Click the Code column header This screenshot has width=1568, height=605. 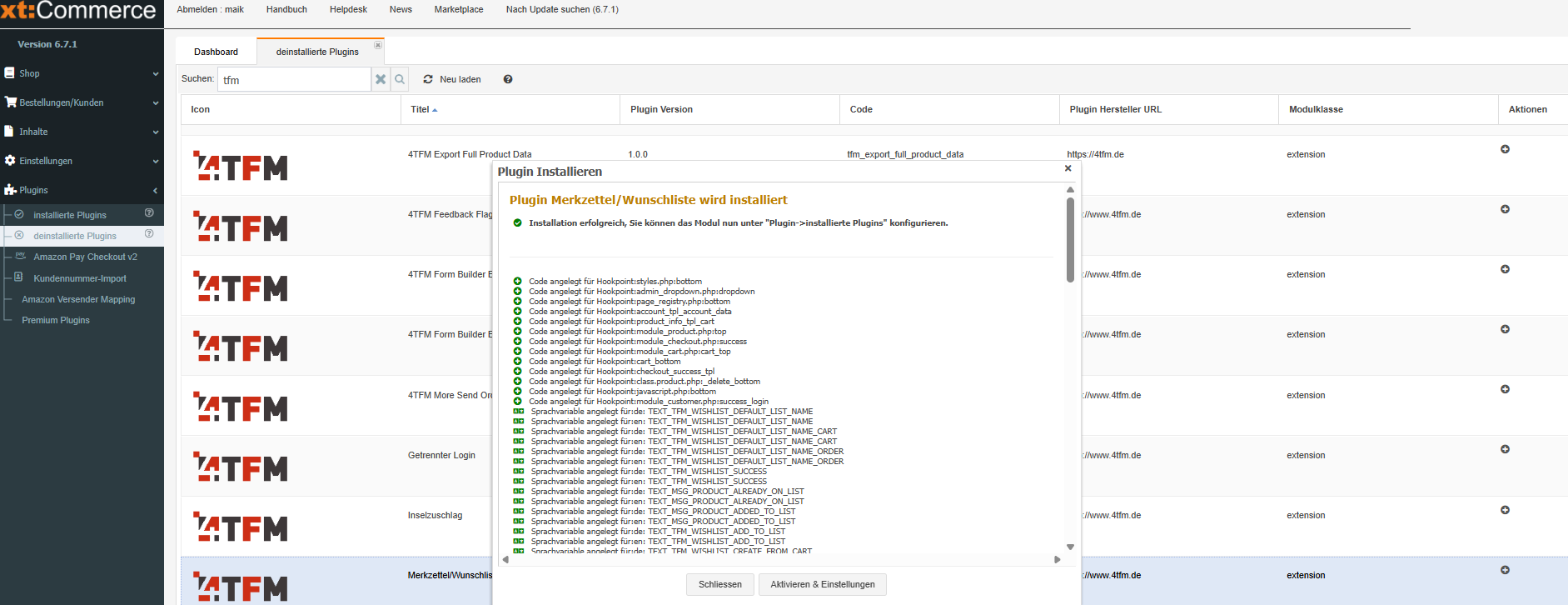949,109
